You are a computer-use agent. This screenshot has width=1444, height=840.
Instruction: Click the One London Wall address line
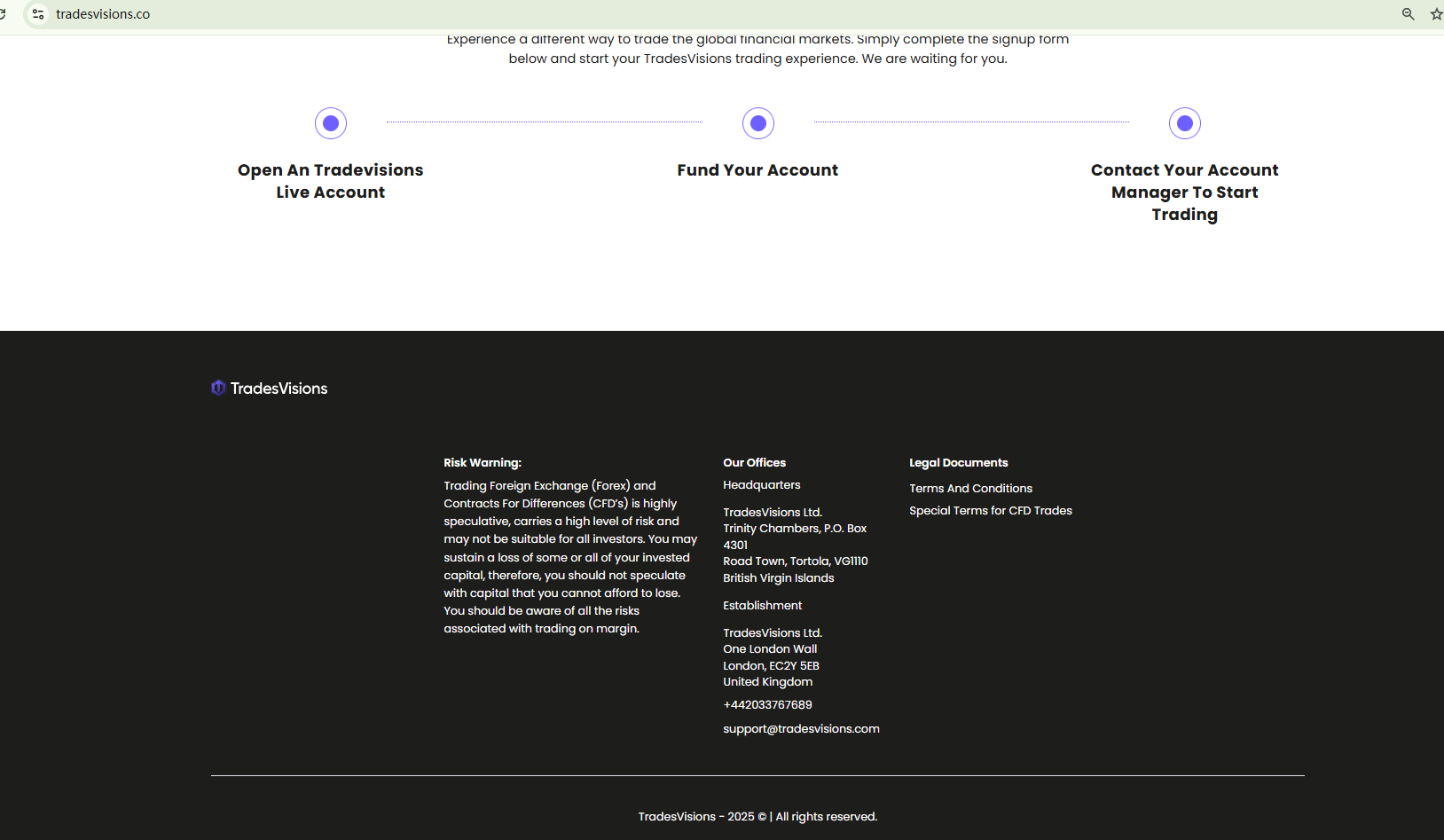[x=770, y=649]
